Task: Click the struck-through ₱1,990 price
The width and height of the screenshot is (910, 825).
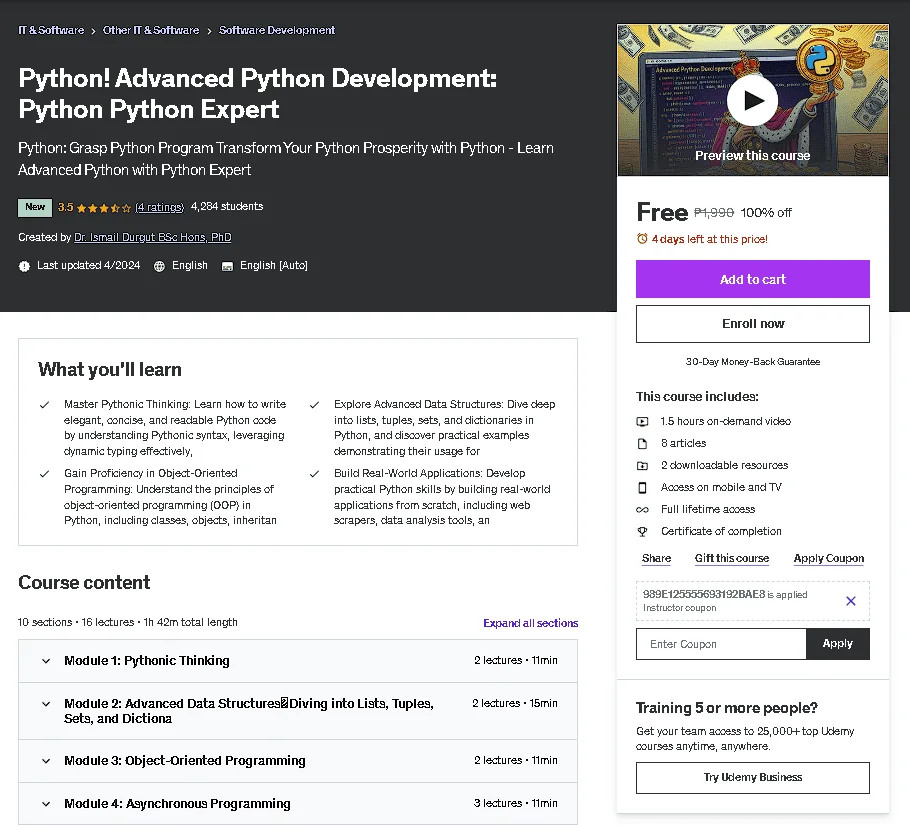Action: click(x=714, y=213)
